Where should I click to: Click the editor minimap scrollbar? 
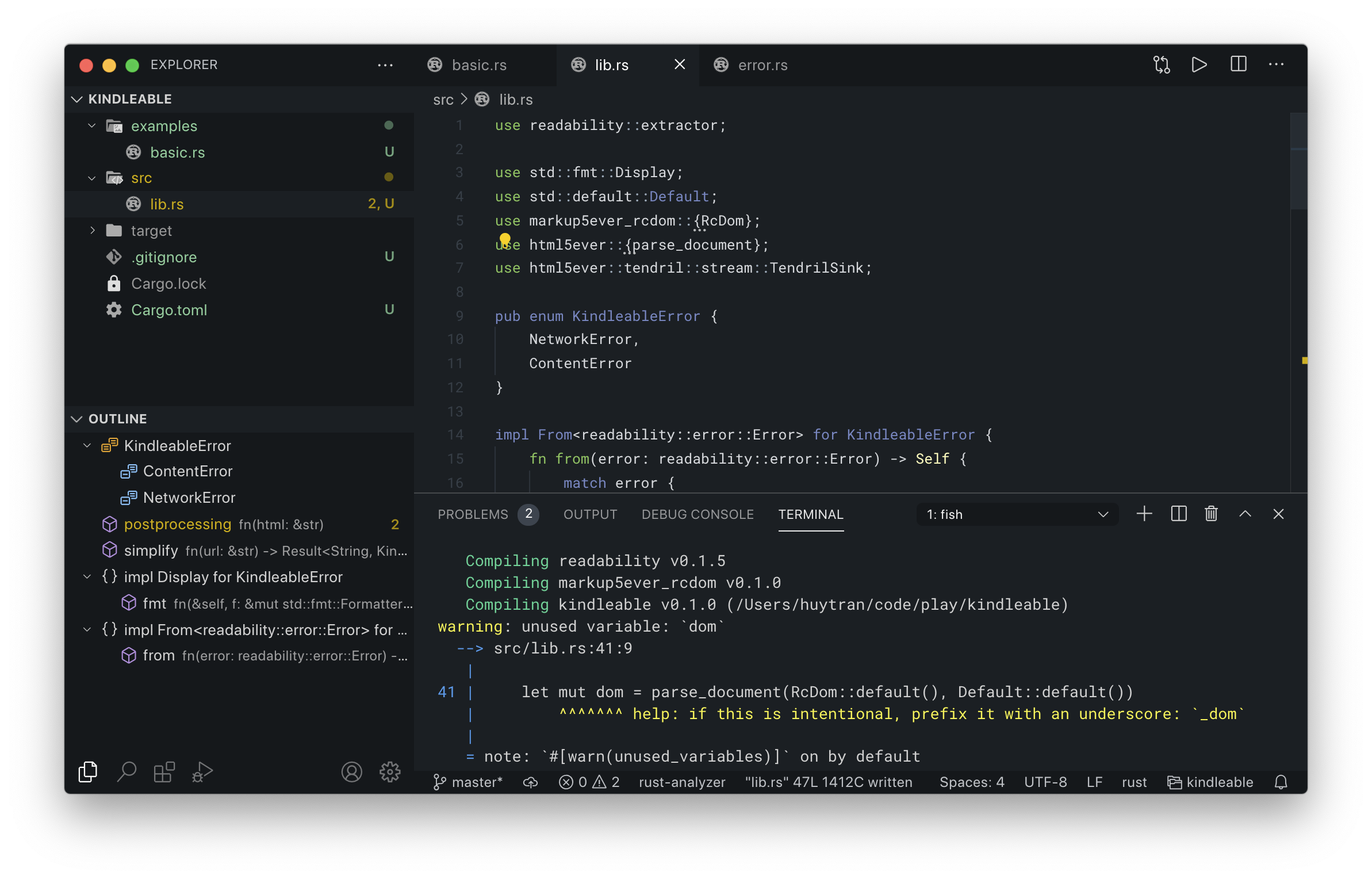(x=1298, y=162)
